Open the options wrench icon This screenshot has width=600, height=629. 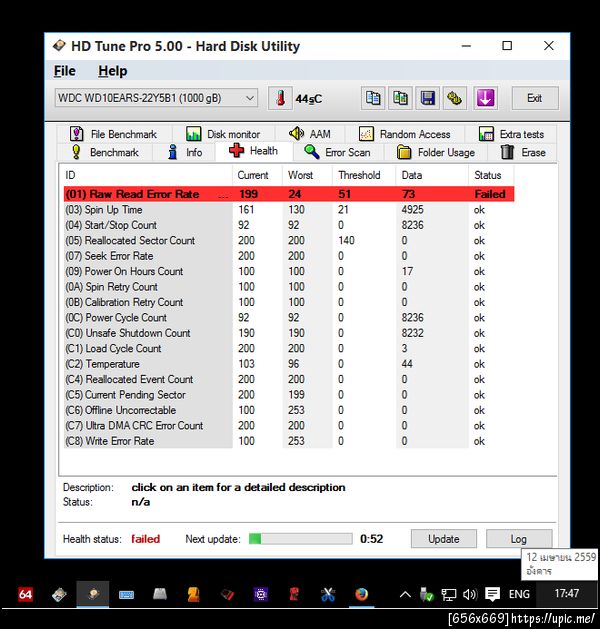[455, 98]
